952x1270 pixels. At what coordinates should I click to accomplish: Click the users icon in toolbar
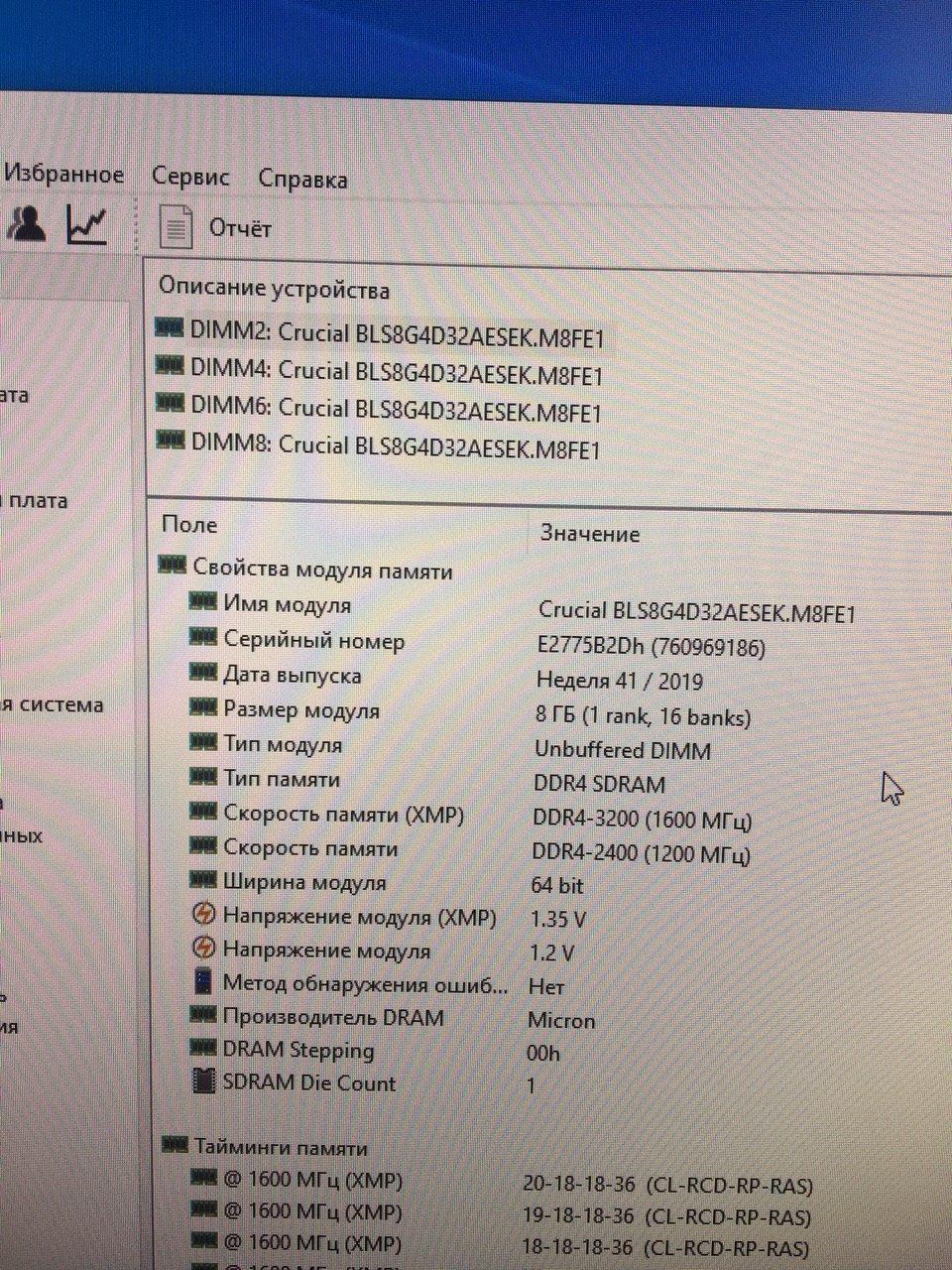[27, 223]
